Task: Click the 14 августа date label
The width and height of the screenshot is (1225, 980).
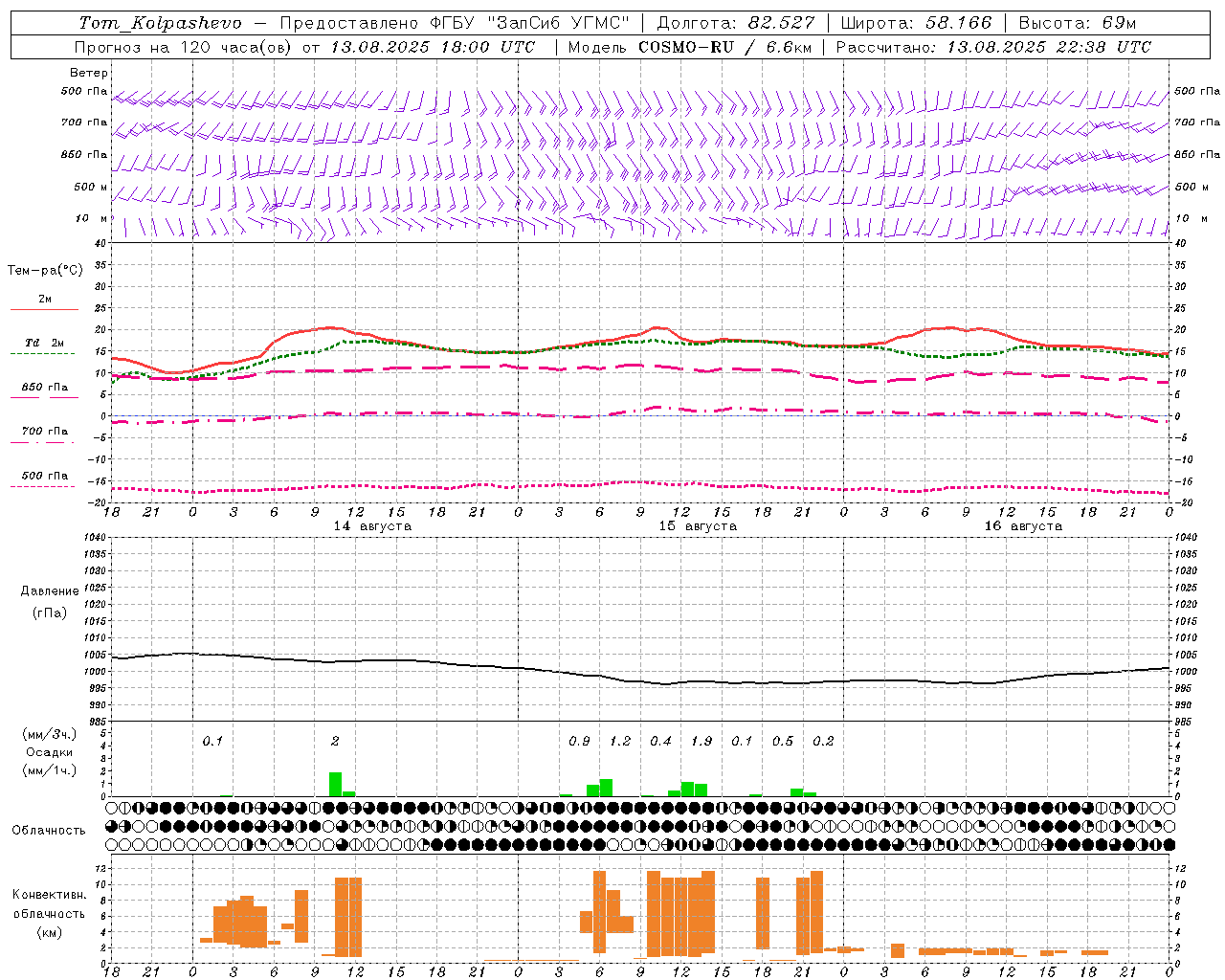Action: tap(372, 526)
